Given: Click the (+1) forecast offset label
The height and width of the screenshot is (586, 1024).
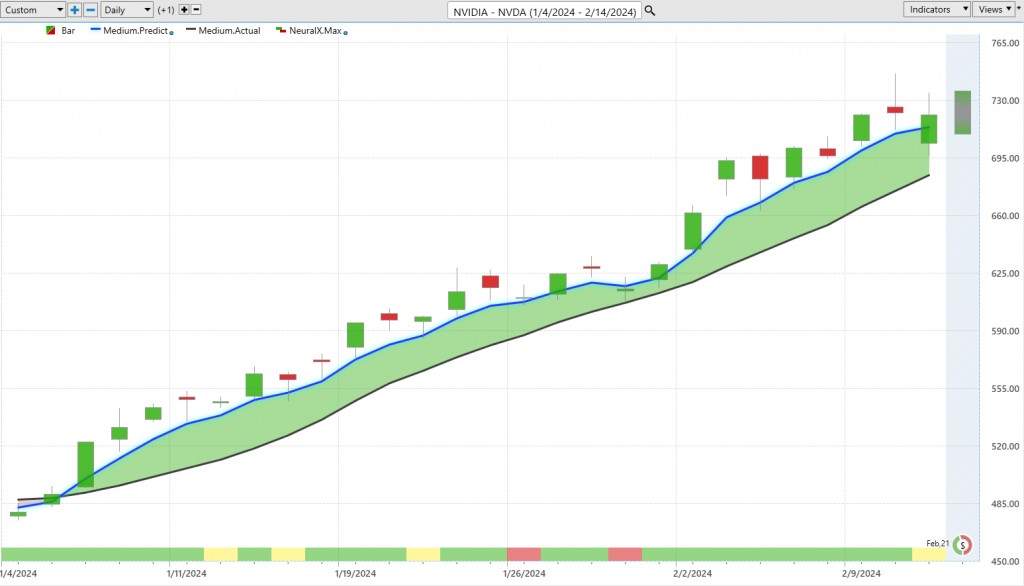Looking at the screenshot, I should (166, 10).
